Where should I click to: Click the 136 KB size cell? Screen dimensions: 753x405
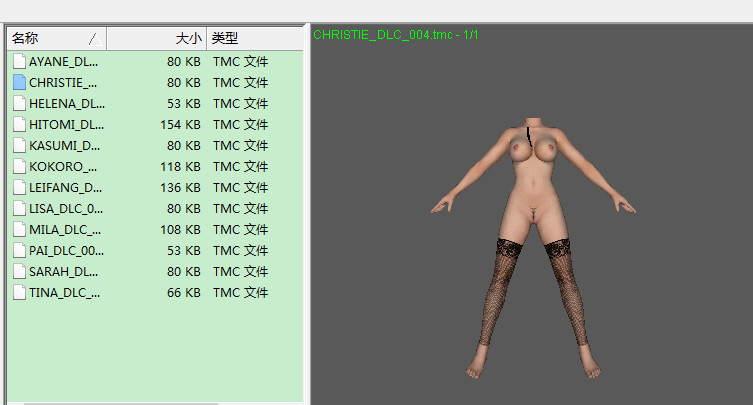click(180, 188)
